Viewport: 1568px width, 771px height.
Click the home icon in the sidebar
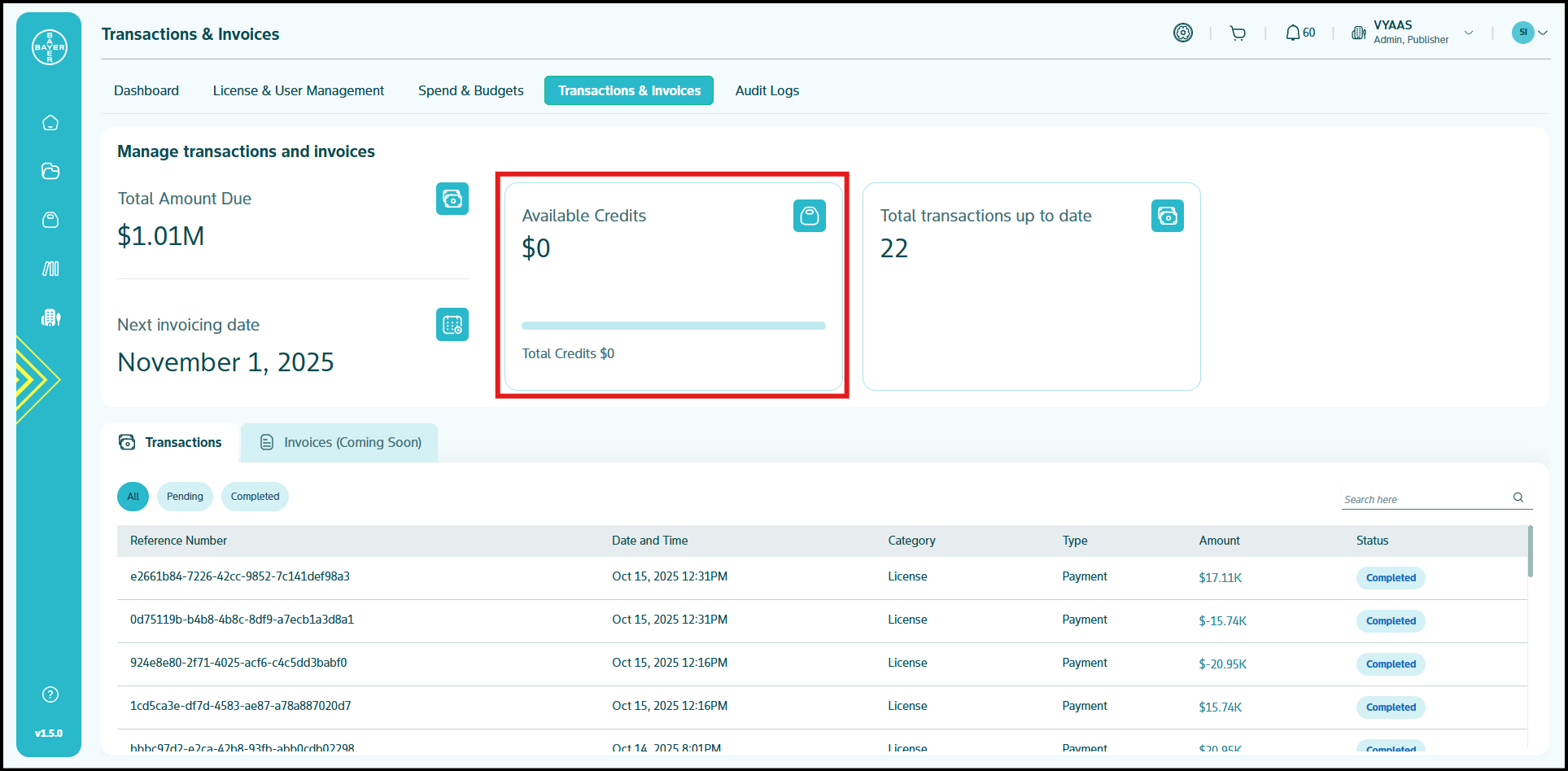click(x=50, y=123)
